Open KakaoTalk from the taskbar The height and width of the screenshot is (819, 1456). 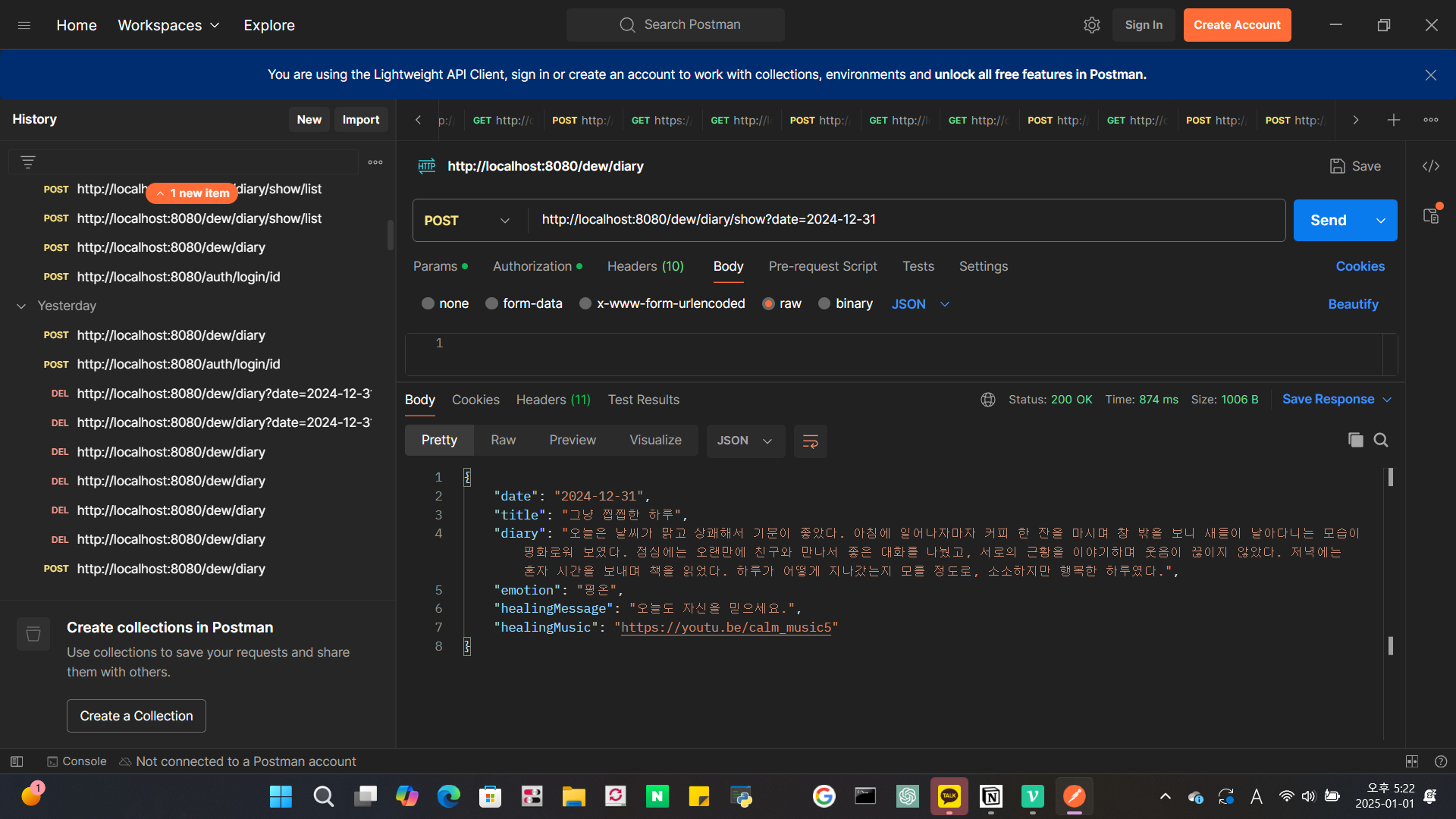coord(949,796)
